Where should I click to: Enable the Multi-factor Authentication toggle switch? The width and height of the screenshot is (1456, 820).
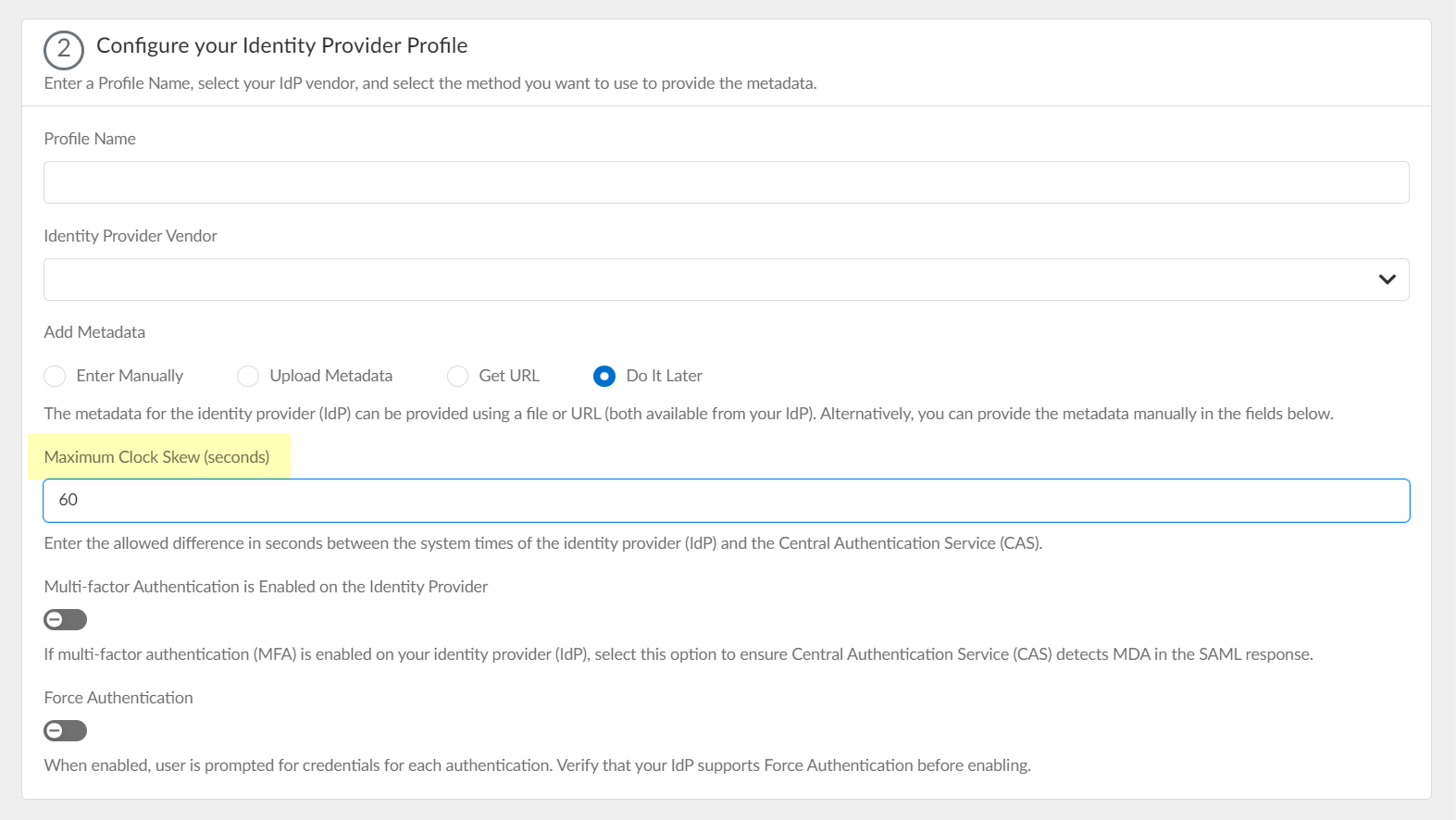pos(65,619)
